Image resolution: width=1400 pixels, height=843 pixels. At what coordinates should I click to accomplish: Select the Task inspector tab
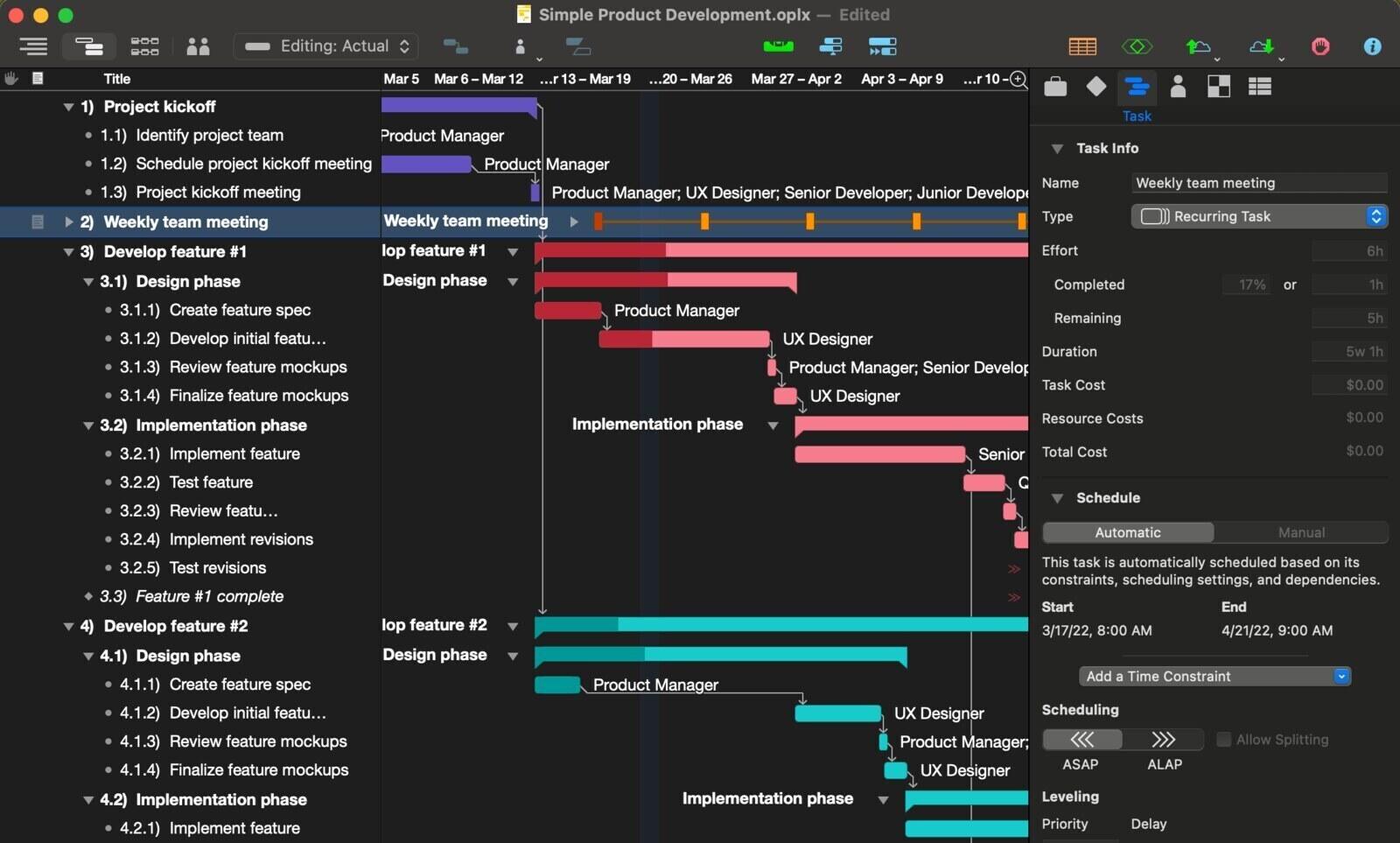click(1137, 97)
